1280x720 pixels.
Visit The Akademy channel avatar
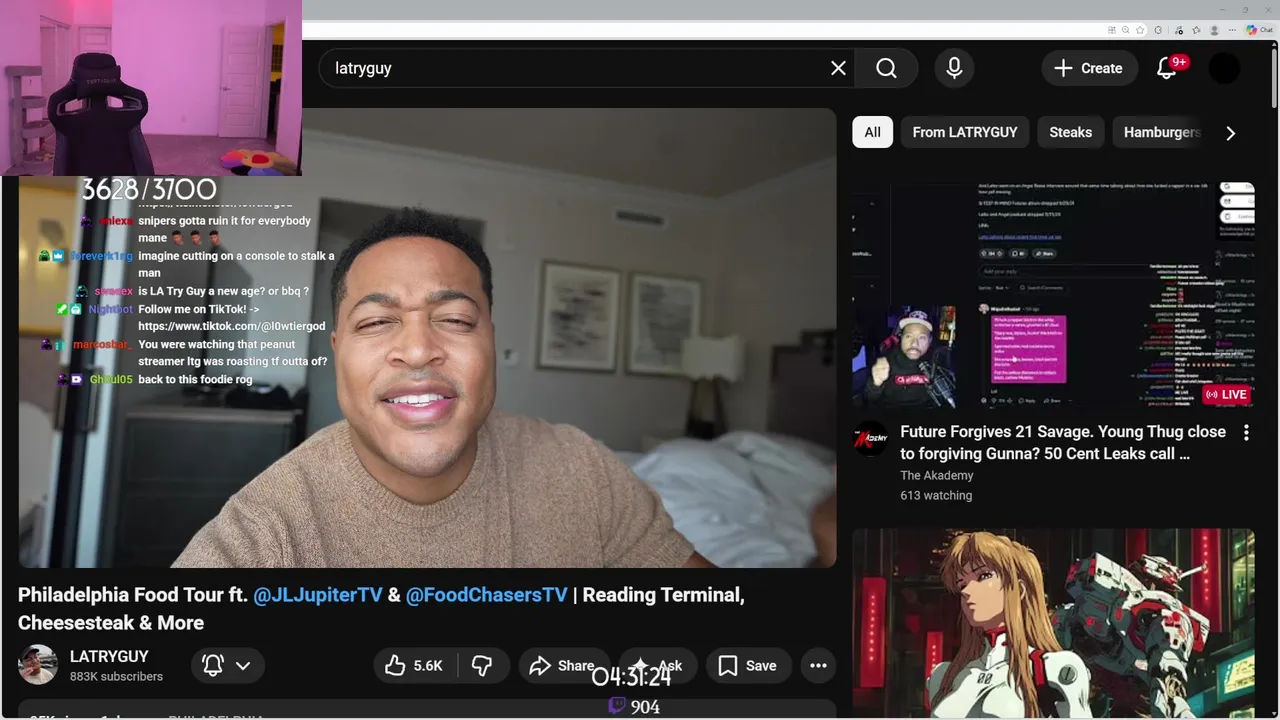pos(870,439)
